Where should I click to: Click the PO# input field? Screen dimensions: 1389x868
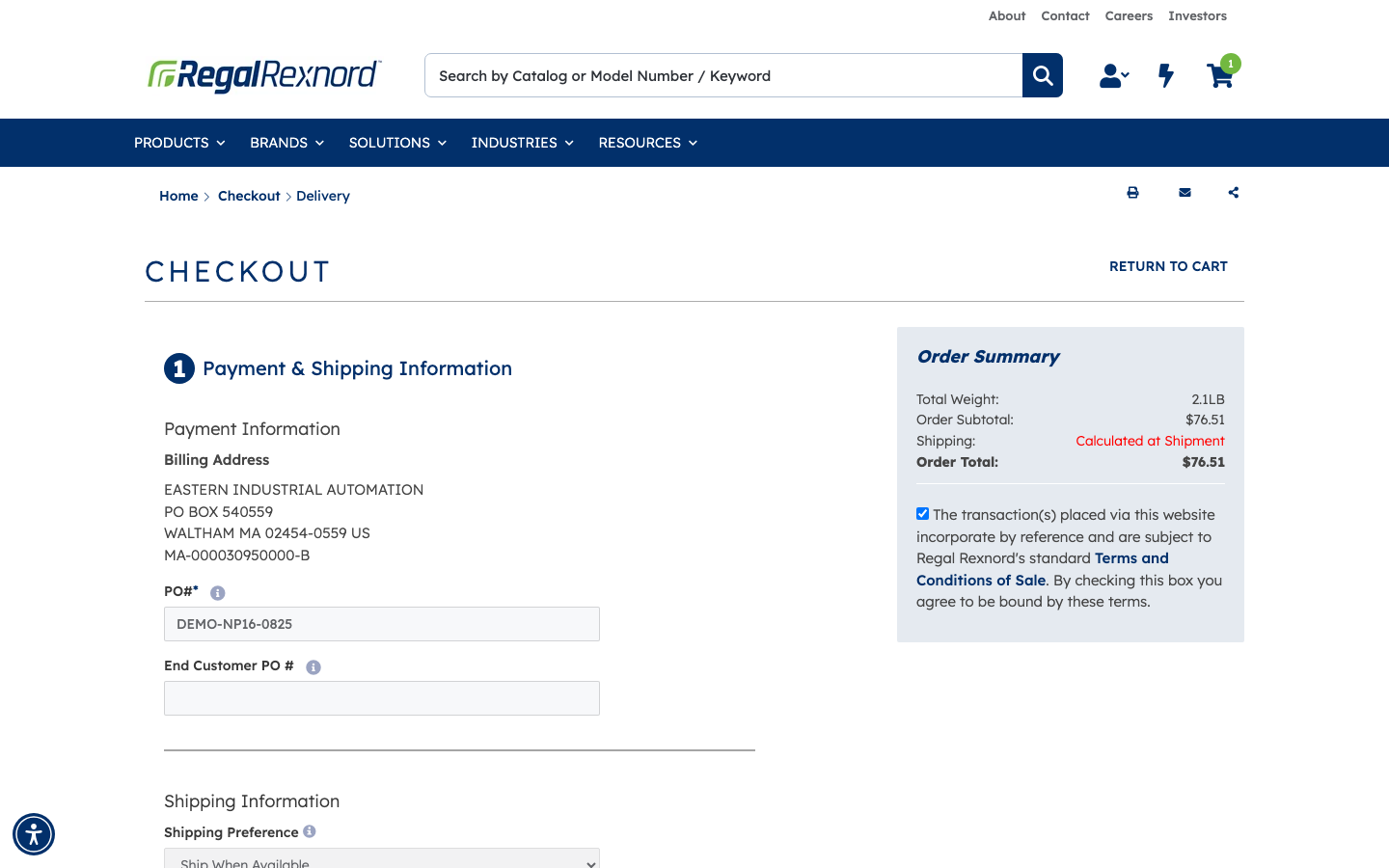pos(382,624)
